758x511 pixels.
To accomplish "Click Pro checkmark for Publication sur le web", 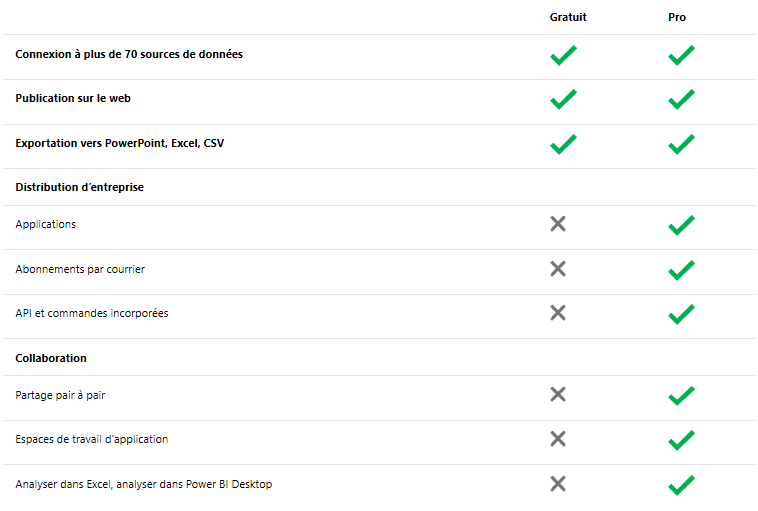I will point(681,99).
